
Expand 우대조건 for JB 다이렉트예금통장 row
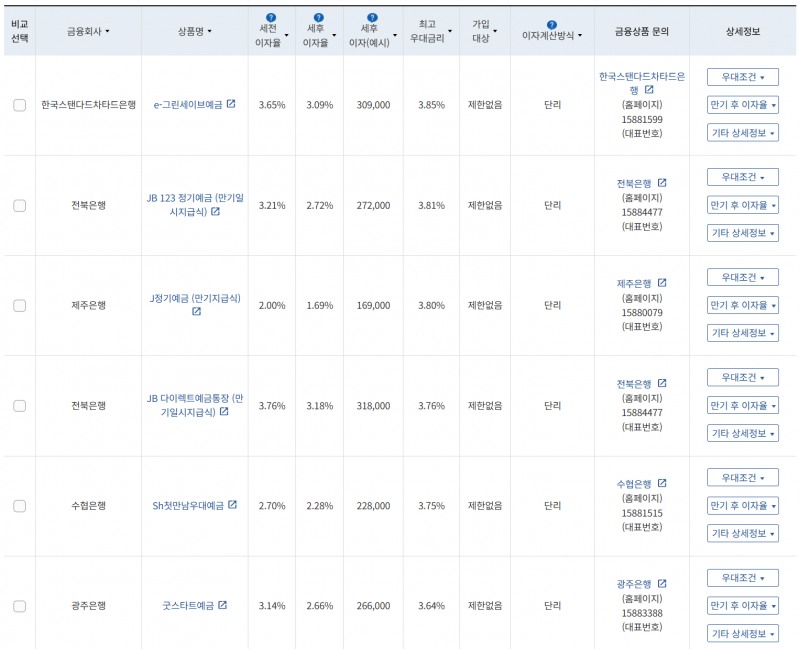(x=742, y=378)
